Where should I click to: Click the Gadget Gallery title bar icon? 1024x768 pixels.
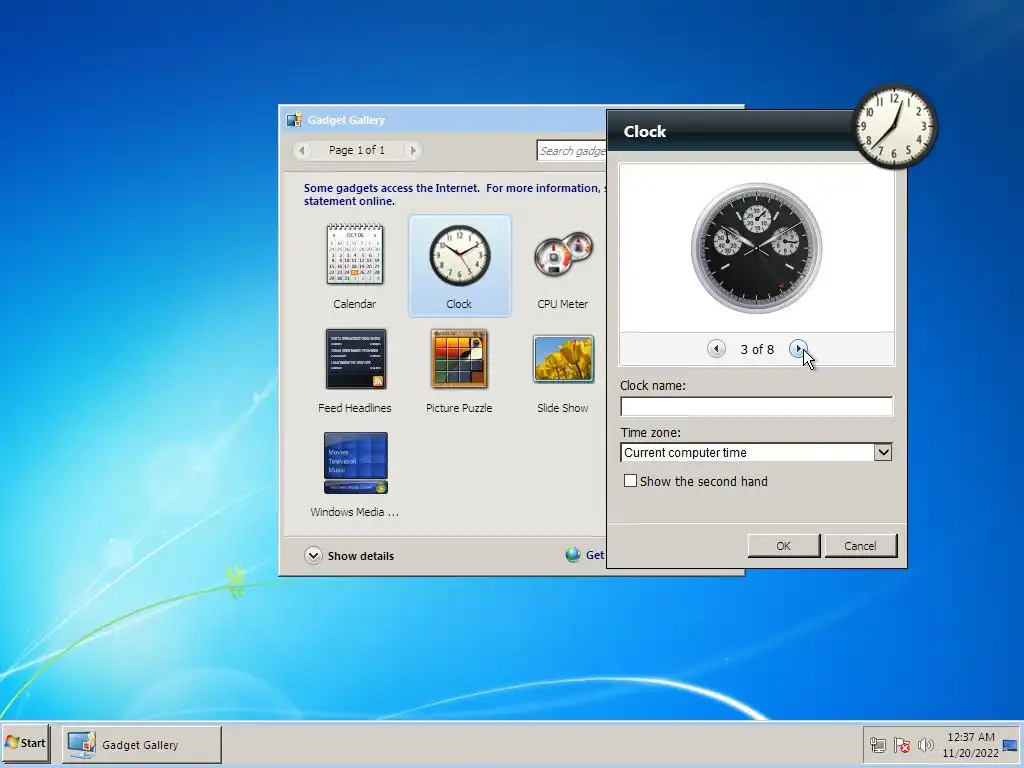point(294,120)
